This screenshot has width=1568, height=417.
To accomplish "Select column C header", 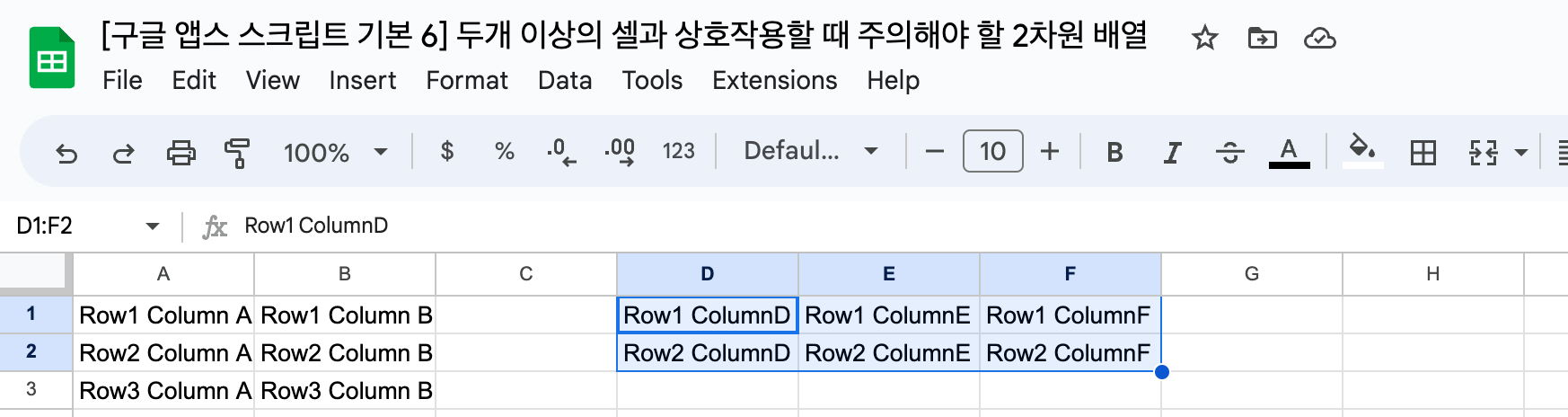I will click(526, 274).
